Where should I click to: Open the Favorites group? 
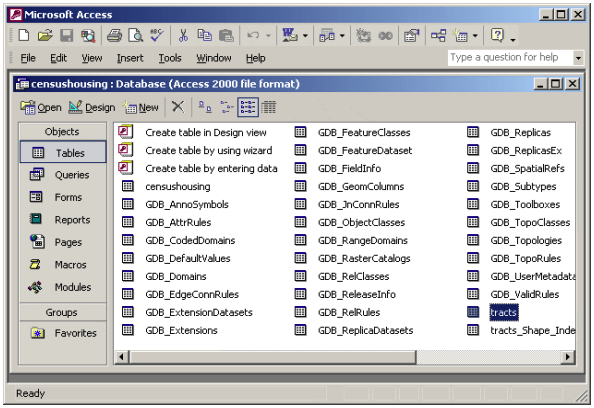tap(63, 333)
